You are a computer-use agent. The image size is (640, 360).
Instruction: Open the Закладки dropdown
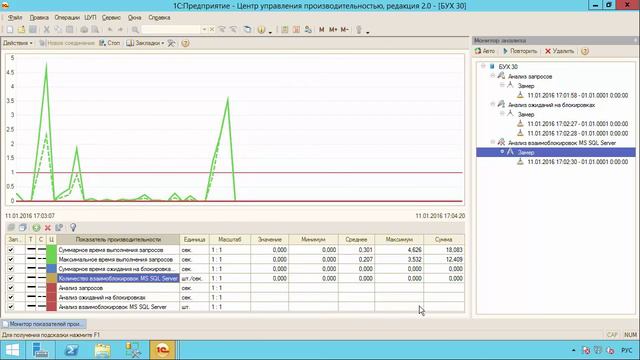pos(145,43)
